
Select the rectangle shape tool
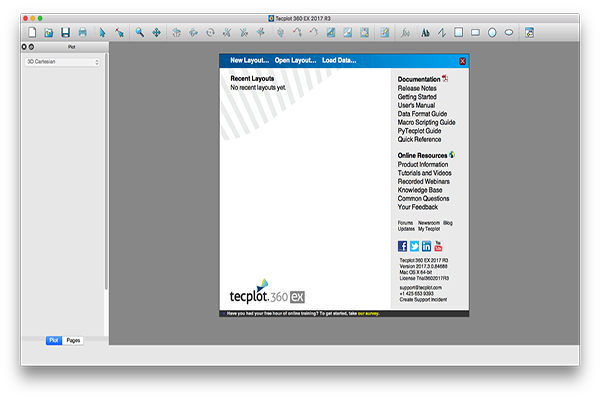coord(475,33)
